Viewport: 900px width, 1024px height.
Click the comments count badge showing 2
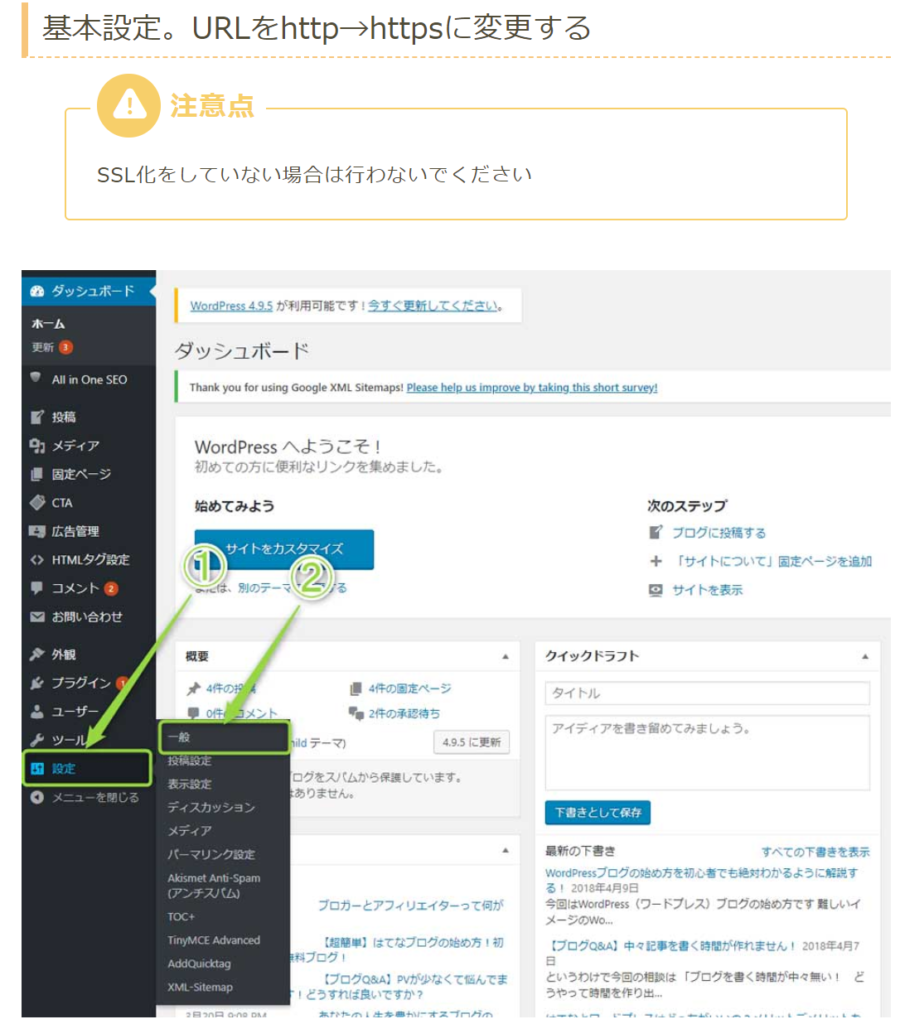pyautogui.click(x=111, y=588)
